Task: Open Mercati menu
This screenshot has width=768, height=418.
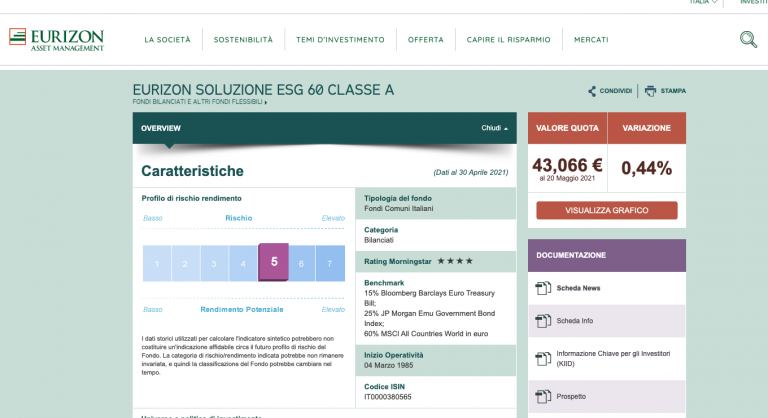Action: [591, 40]
